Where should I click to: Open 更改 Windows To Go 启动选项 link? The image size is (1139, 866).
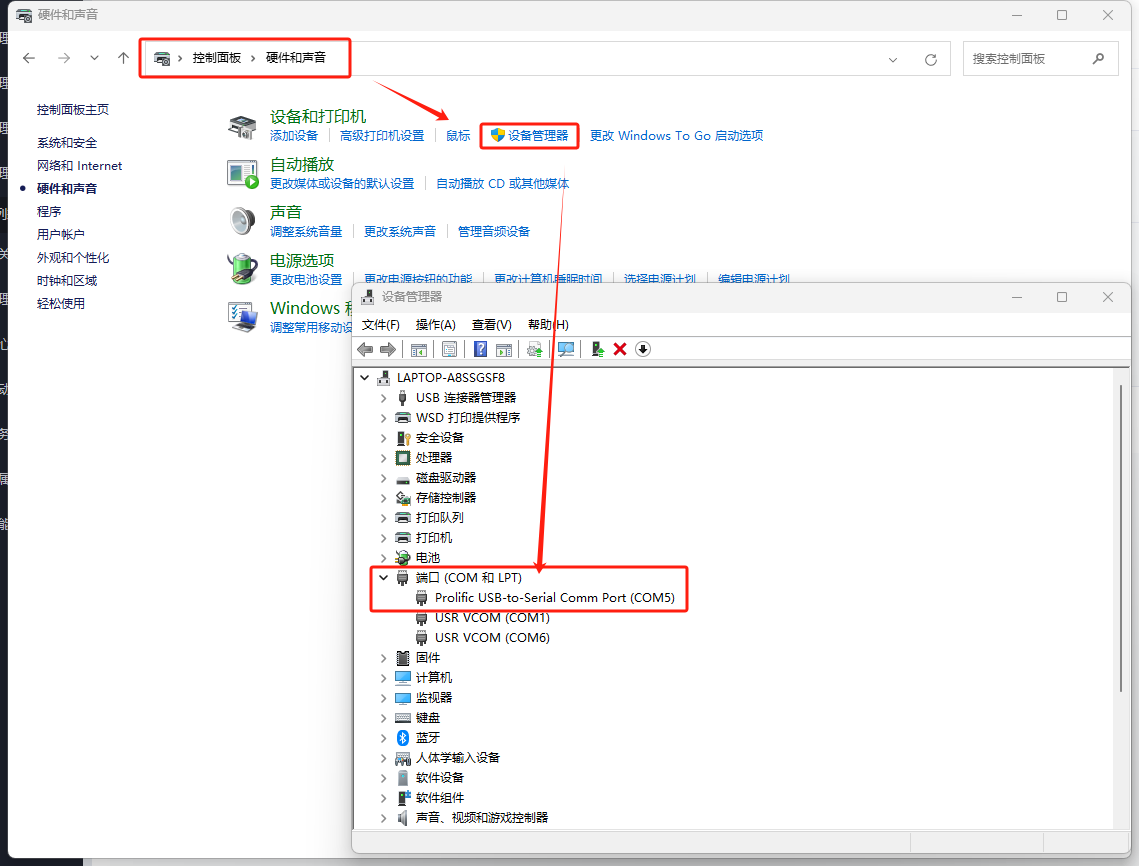pyautogui.click(x=676, y=136)
